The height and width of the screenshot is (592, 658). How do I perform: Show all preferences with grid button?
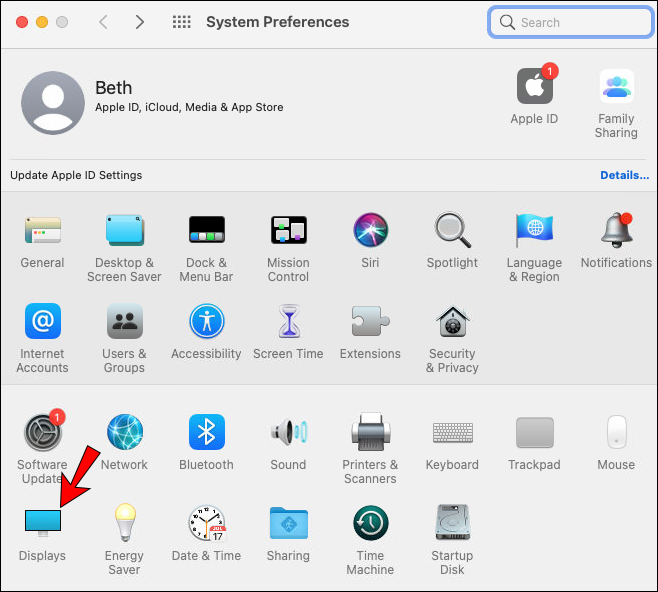182,22
